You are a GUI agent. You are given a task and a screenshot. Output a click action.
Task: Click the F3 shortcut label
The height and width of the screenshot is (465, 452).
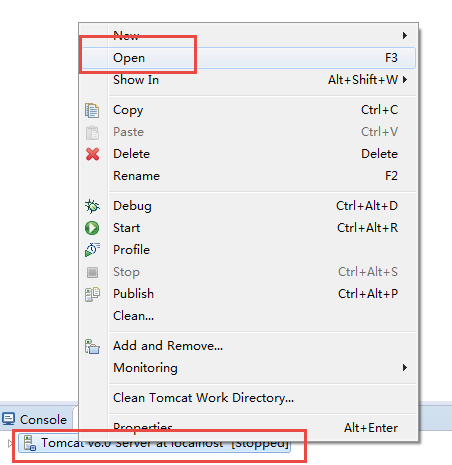(391, 58)
